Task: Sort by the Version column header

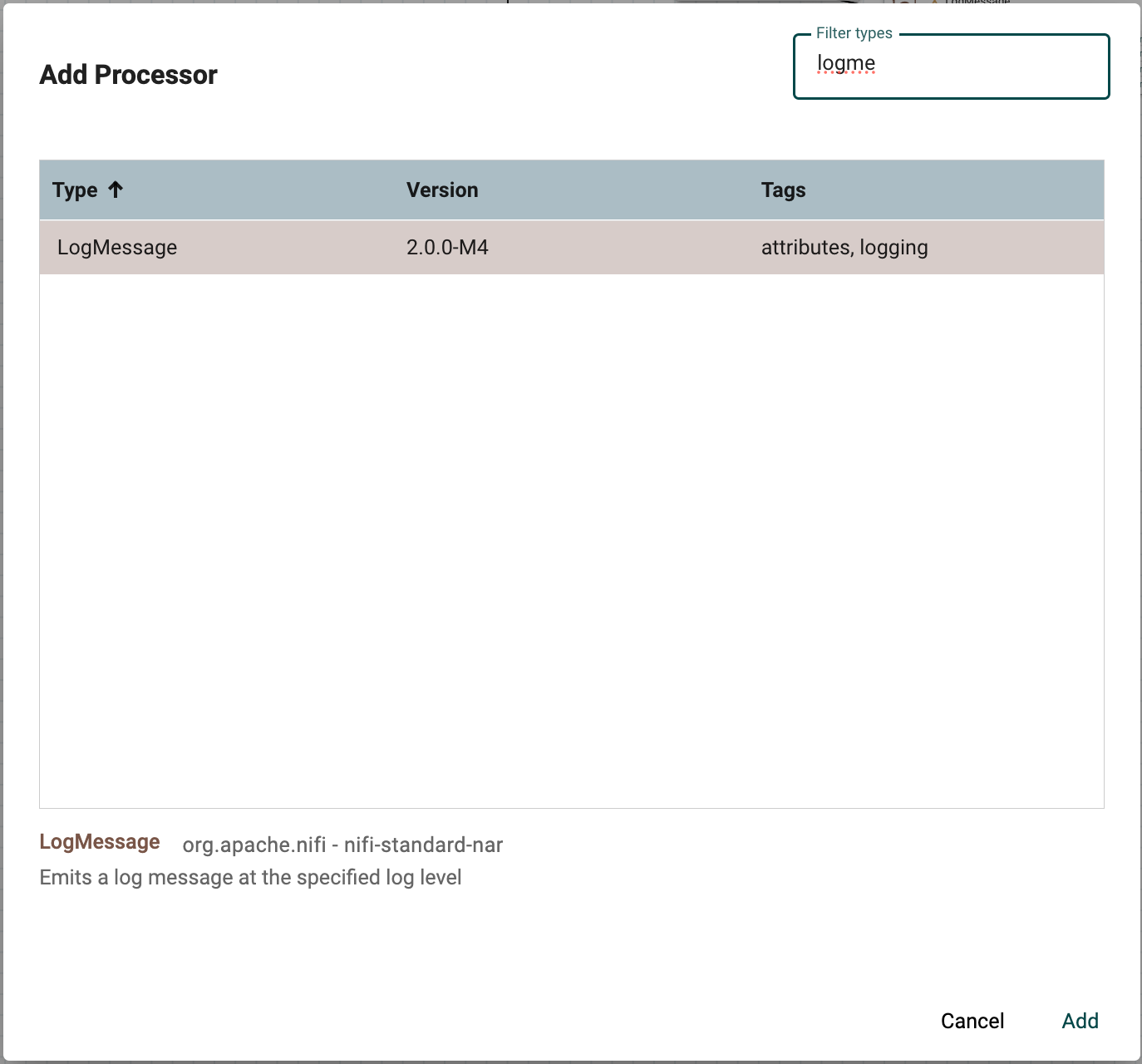Action: (x=442, y=190)
